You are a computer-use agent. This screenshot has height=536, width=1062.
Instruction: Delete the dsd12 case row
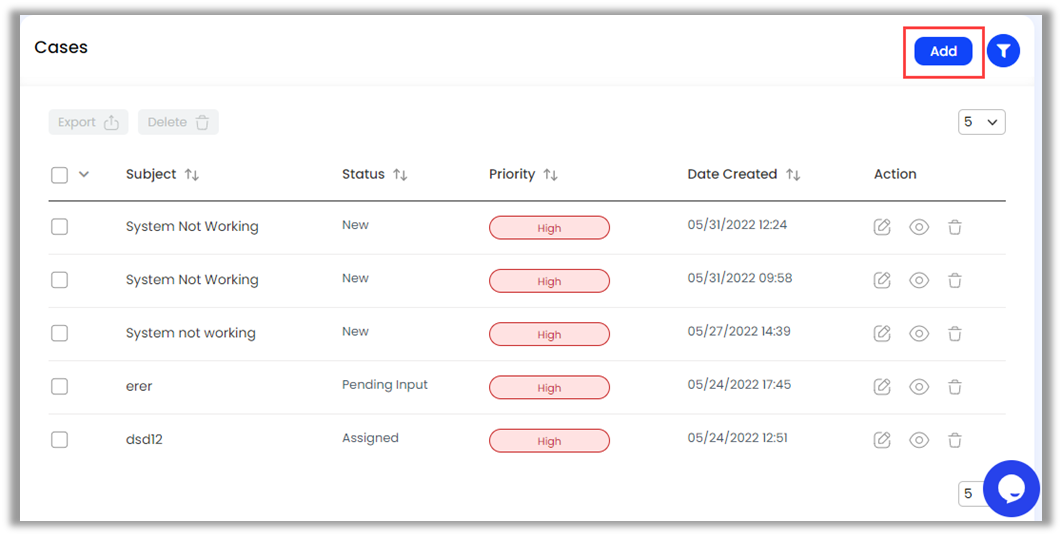coord(955,440)
